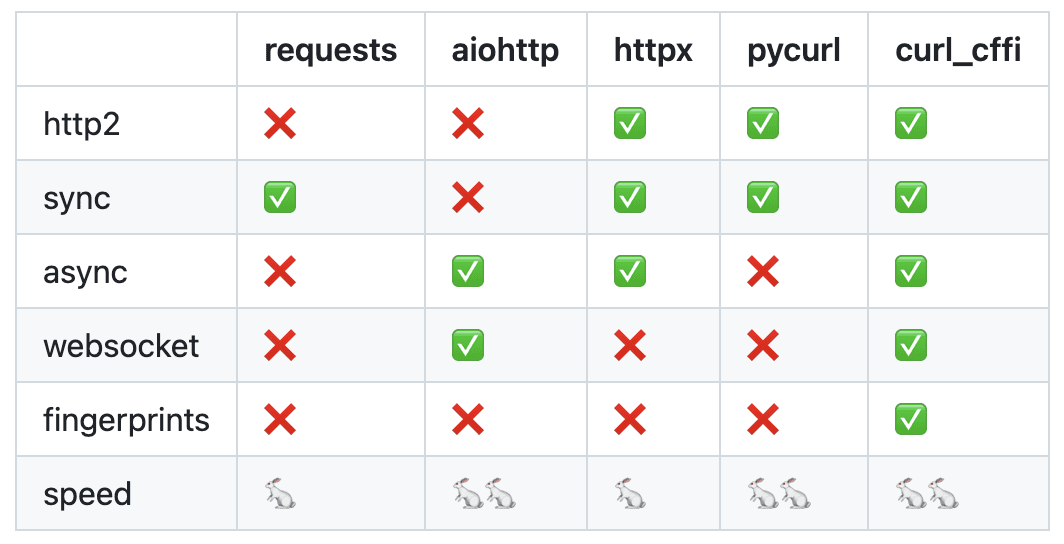Image resolution: width=1064 pixels, height=544 pixels.
Task: Click the red cross for httpx fingerprints
Action: 630,420
